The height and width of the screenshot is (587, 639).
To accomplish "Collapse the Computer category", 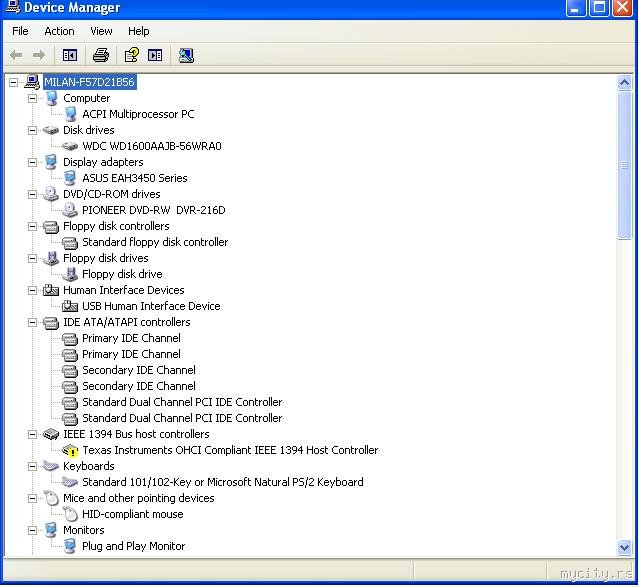I will tap(33, 98).
